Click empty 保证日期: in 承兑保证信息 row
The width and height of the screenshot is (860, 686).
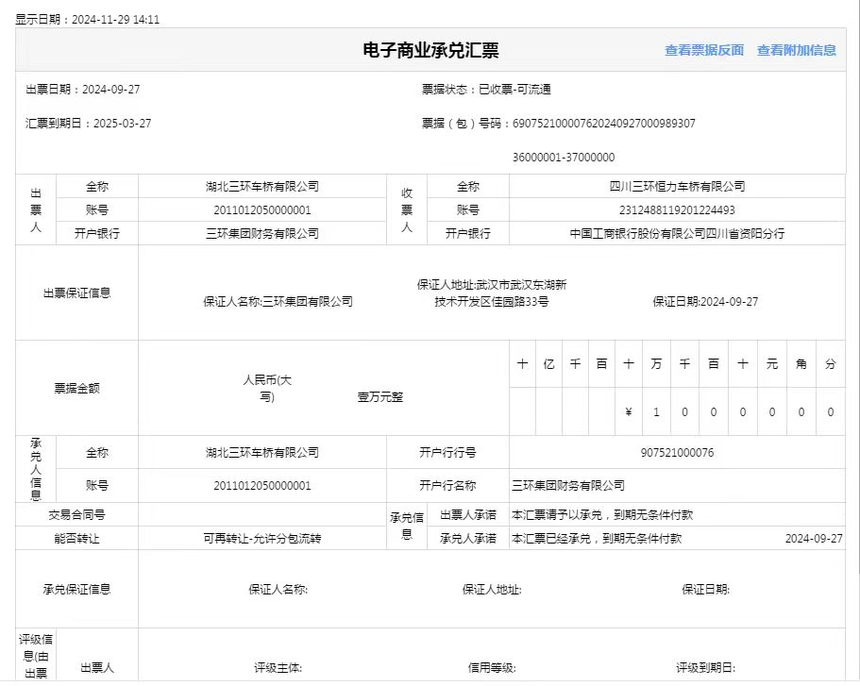pyautogui.click(x=705, y=589)
